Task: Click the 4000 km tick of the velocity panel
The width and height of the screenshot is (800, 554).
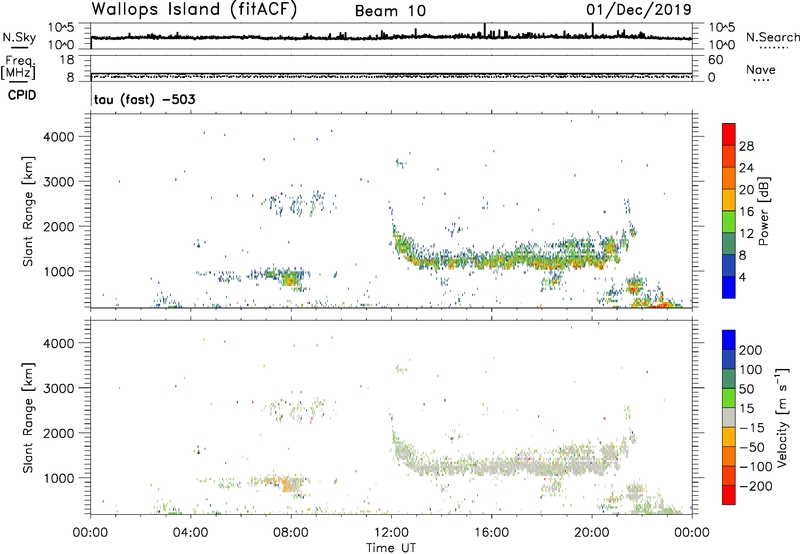Action: click(59, 343)
